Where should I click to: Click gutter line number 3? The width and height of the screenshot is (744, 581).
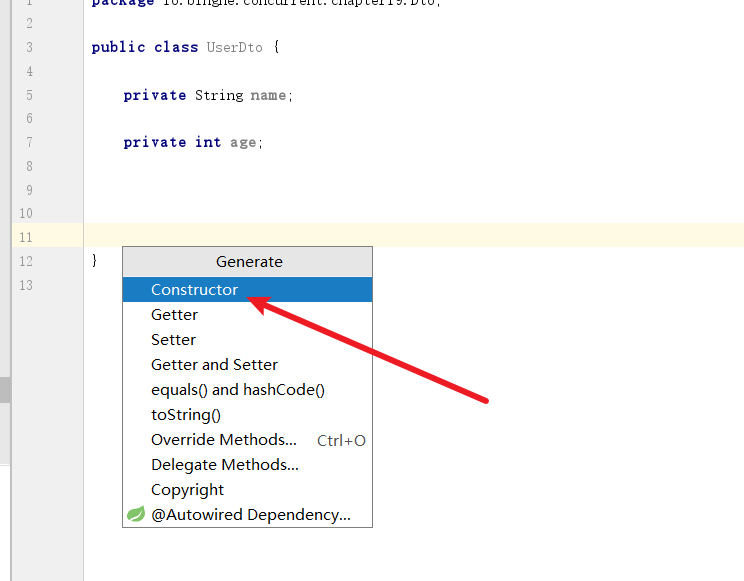[29, 47]
